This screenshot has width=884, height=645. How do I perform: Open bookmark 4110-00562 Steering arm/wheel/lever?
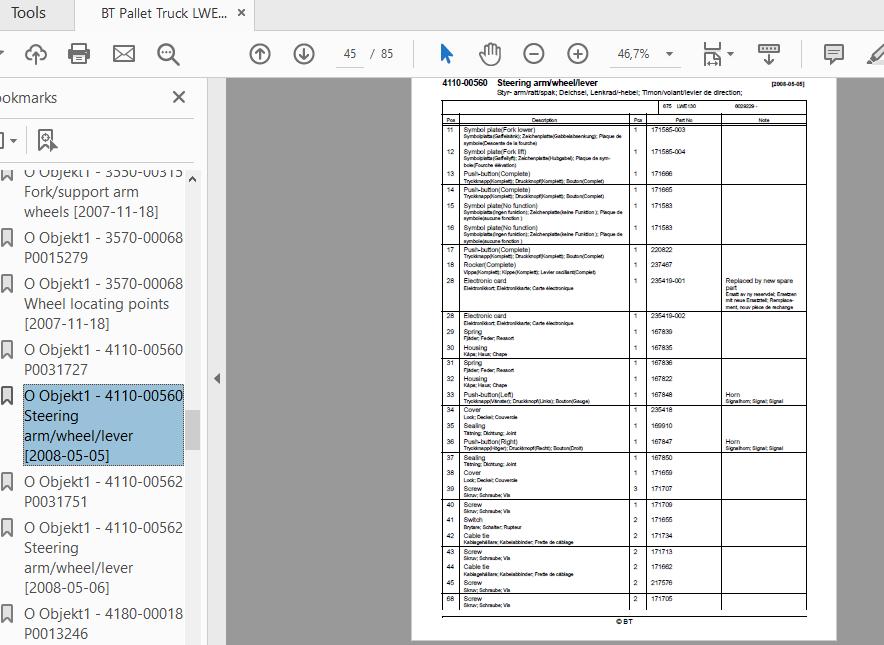click(103, 557)
